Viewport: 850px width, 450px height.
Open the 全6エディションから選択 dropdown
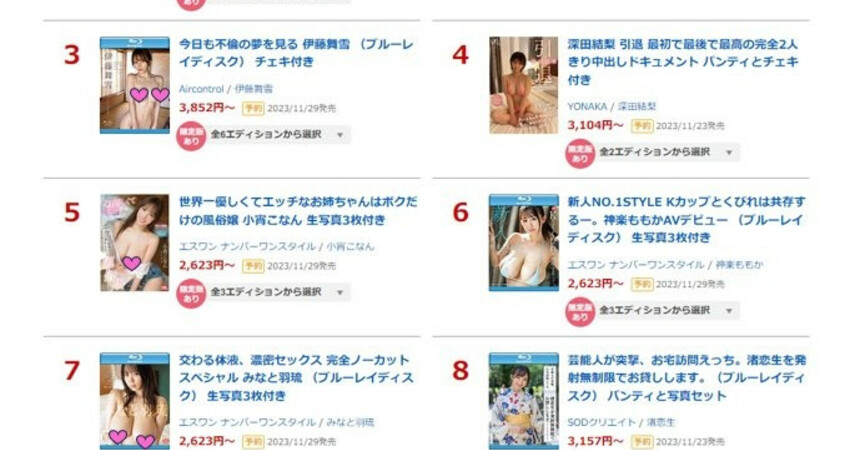(x=278, y=134)
